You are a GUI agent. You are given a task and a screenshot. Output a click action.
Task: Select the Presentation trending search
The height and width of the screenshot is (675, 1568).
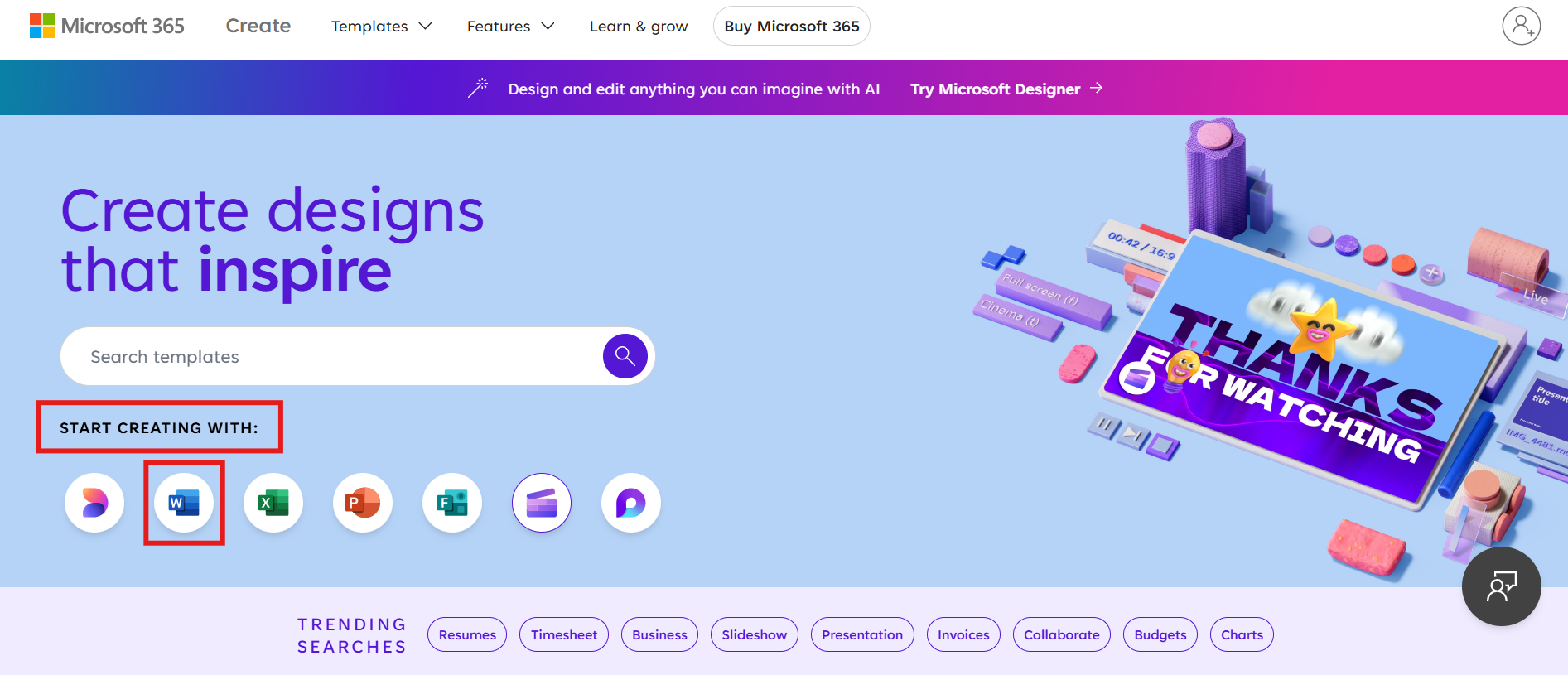862,634
